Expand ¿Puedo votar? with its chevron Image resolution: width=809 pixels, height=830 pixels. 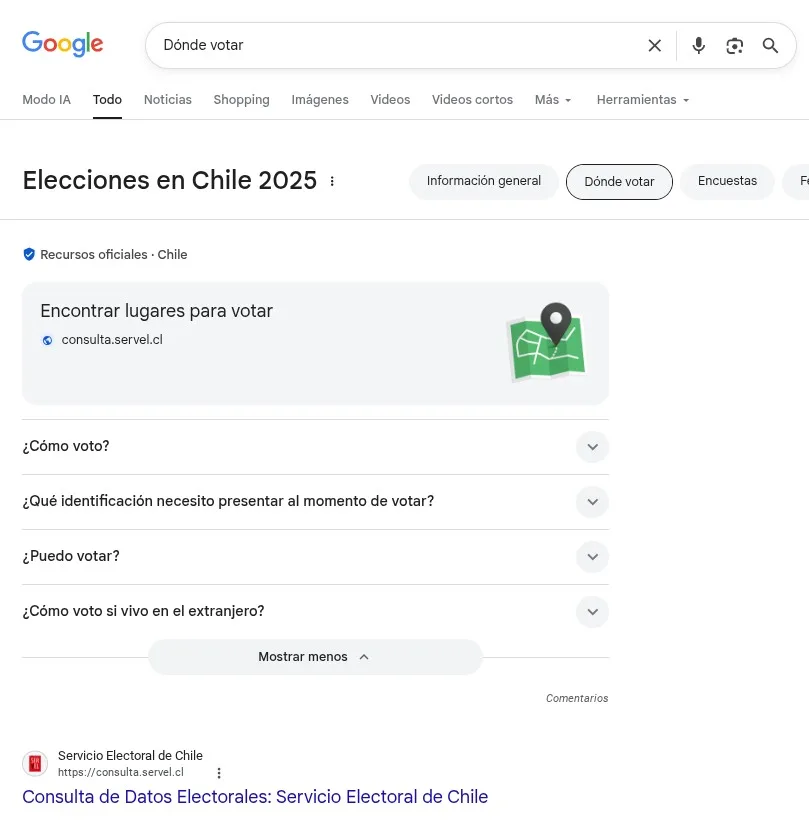(x=592, y=557)
